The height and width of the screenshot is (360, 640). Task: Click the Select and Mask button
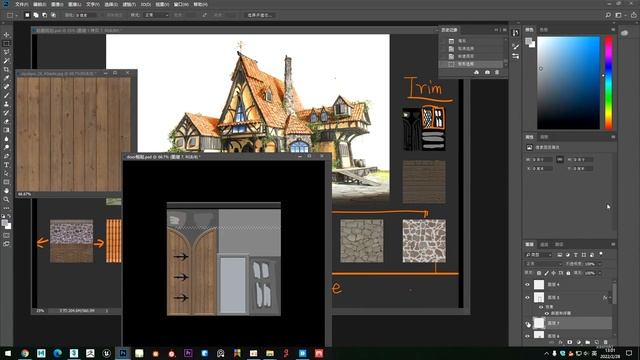point(260,15)
